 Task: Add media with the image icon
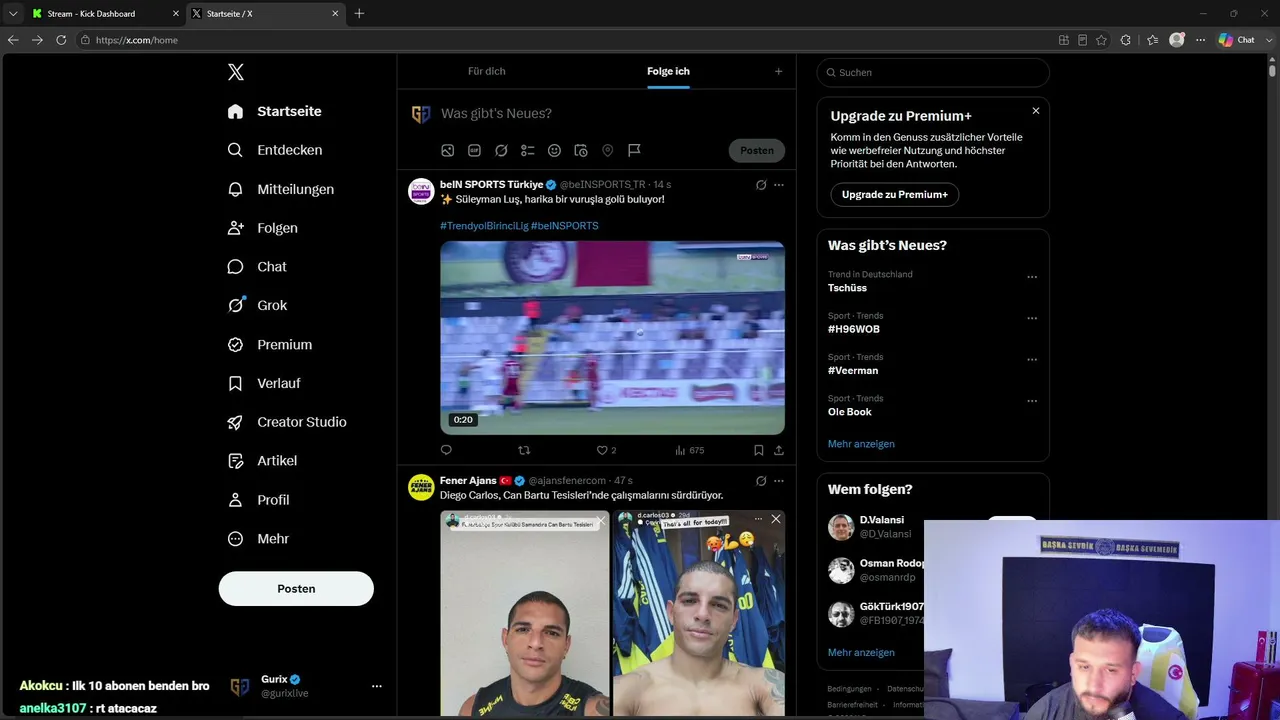click(x=448, y=150)
